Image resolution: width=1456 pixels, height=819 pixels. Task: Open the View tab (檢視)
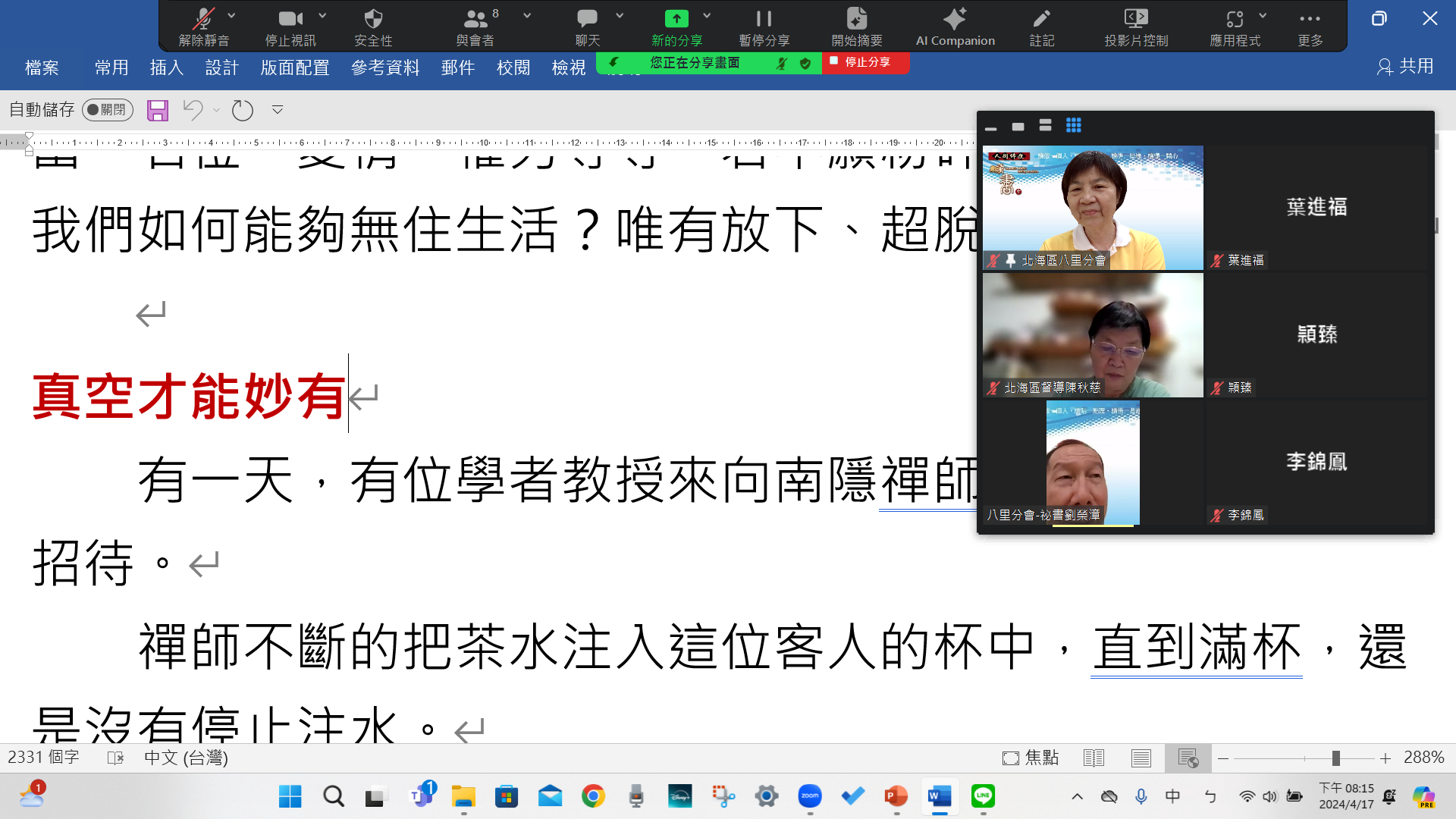pyautogui.click(x=569, y=67)
